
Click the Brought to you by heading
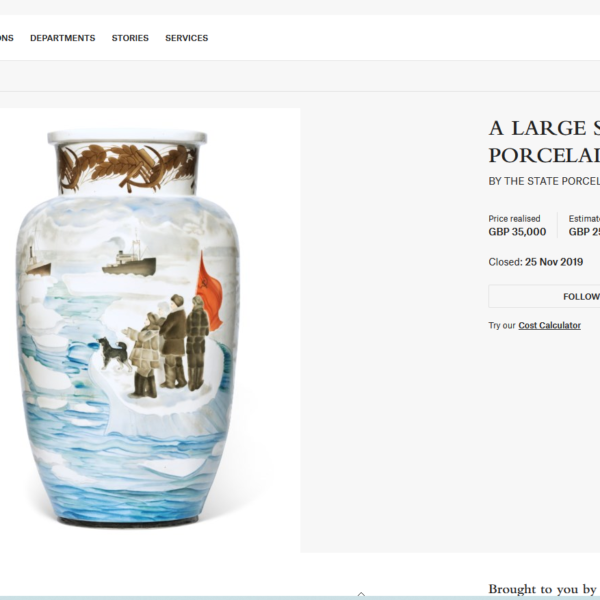pyautogui.click(x=544, y=589)
